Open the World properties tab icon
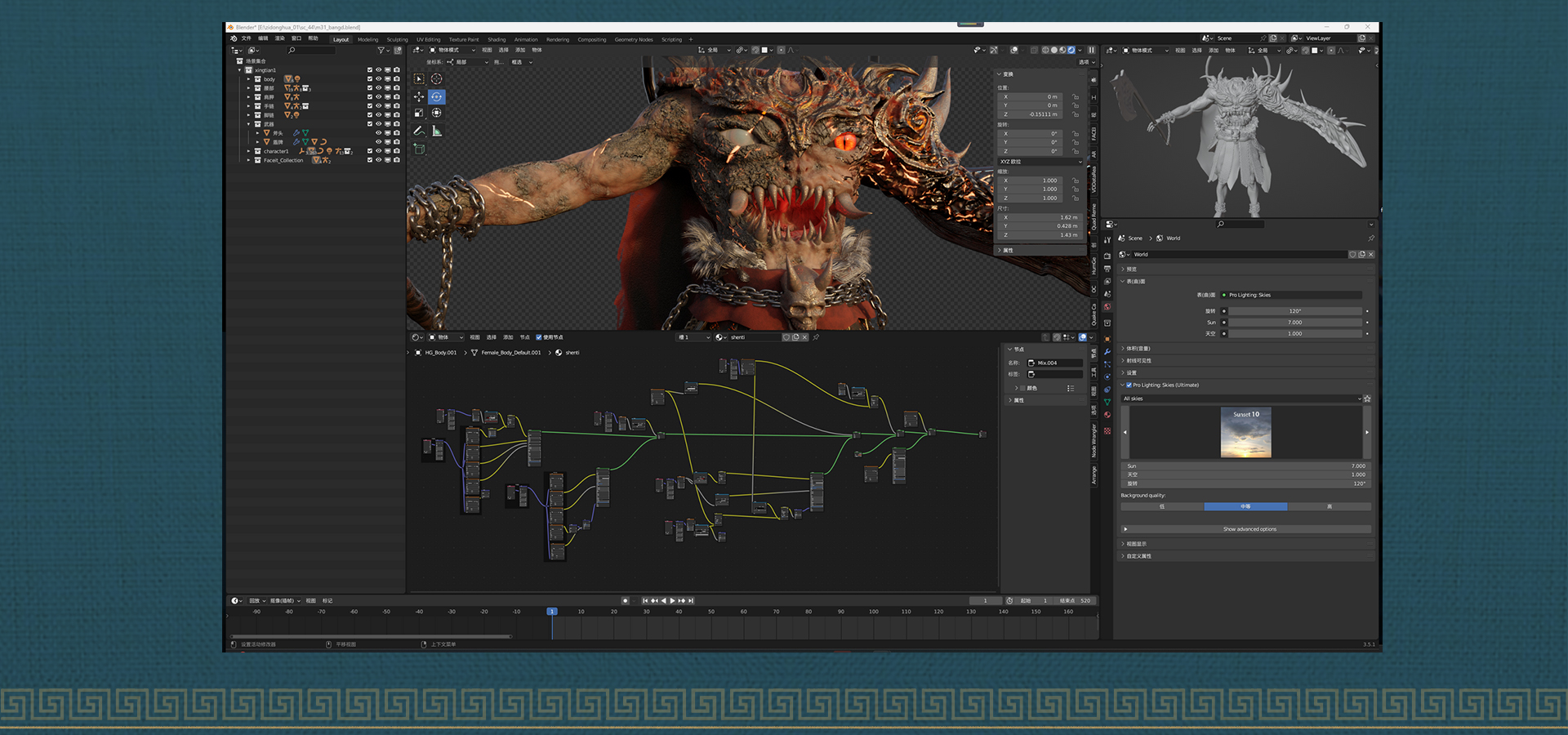Screen dimensions: 1568x735 pyautogui.click(x=1107, y=307)
